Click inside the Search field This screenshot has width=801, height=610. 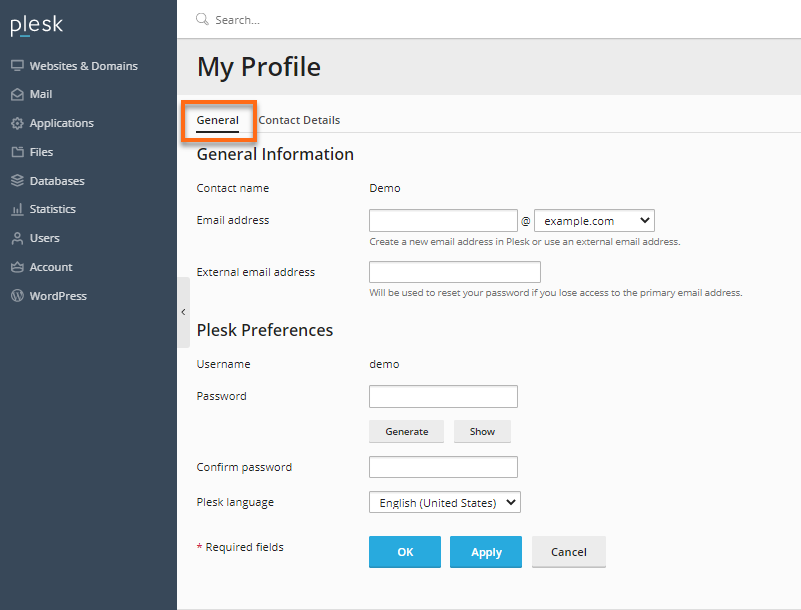[x=300, y=19]
